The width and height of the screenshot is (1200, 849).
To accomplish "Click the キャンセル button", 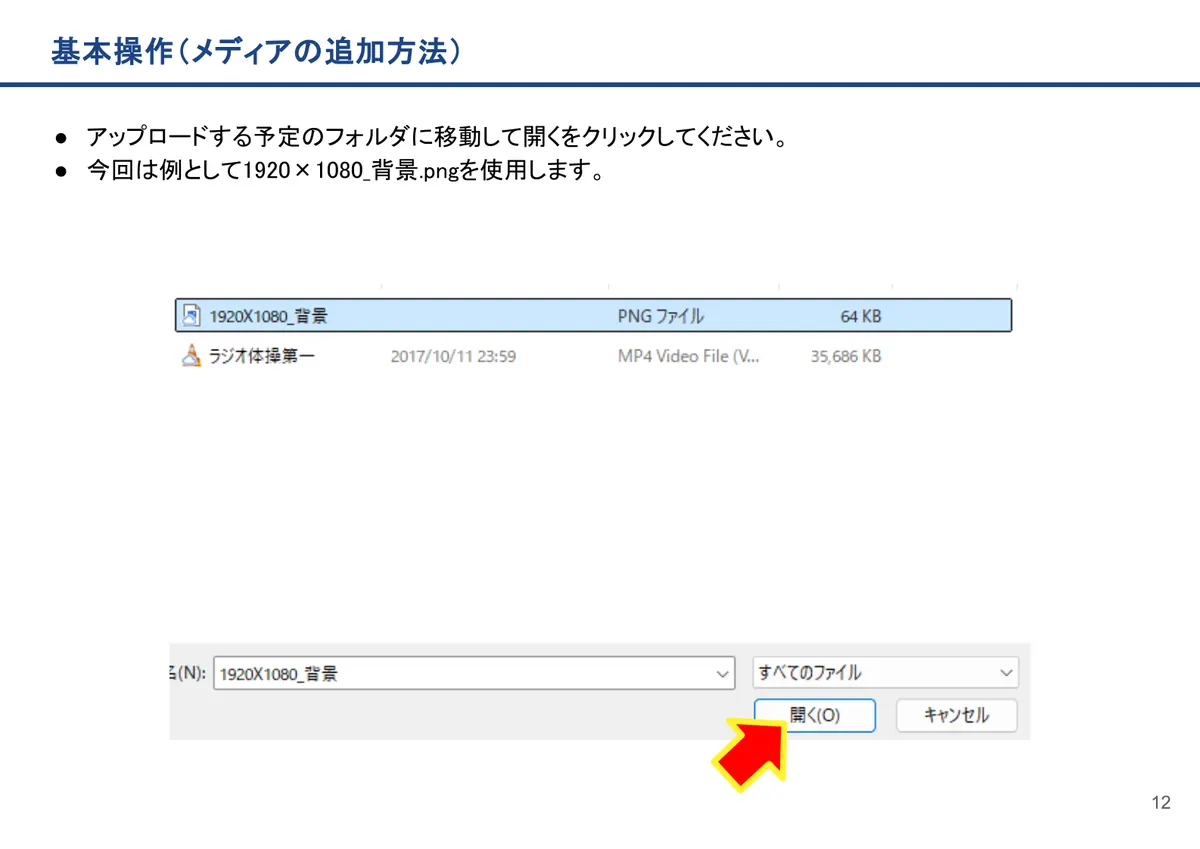I will pyautogui.click(x=956, y=715).
